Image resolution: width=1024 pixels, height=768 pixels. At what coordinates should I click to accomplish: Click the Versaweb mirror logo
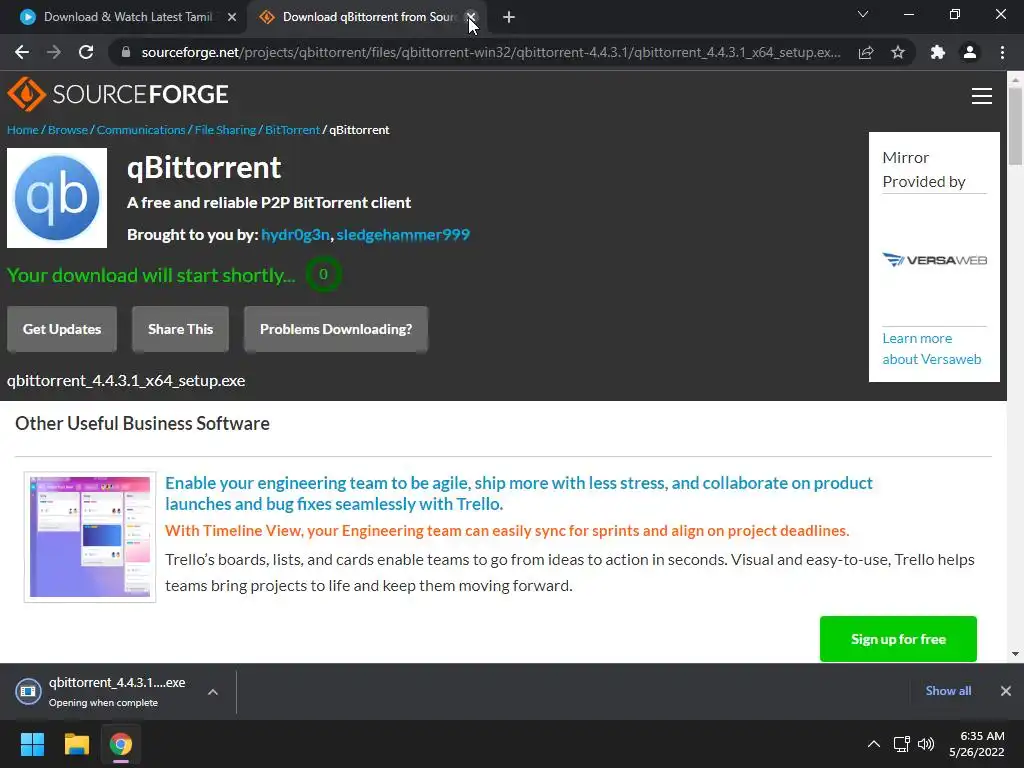[935, 260]
